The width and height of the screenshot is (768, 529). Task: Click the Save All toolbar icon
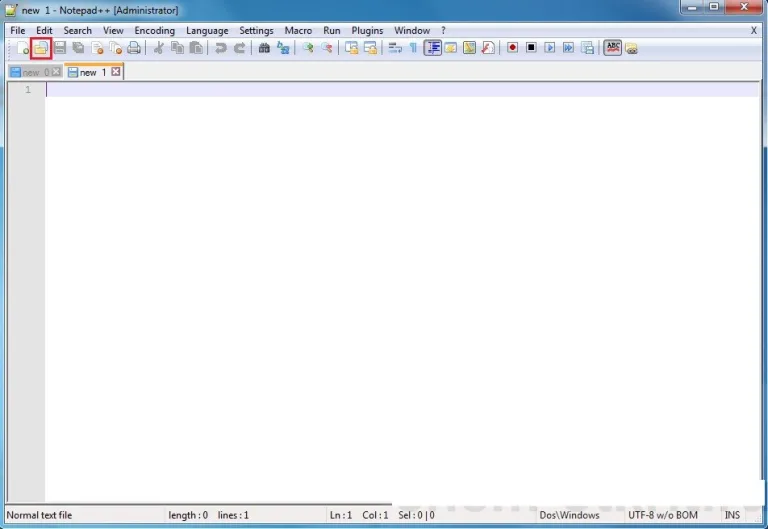(78, 48)
